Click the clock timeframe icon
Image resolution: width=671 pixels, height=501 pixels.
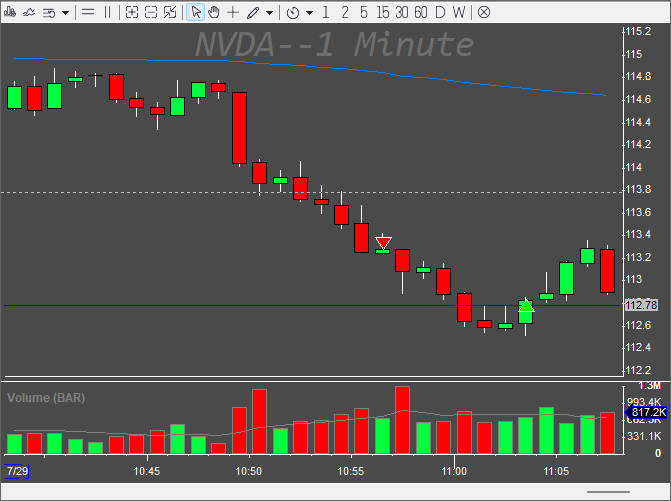click(x=293, y=13)
